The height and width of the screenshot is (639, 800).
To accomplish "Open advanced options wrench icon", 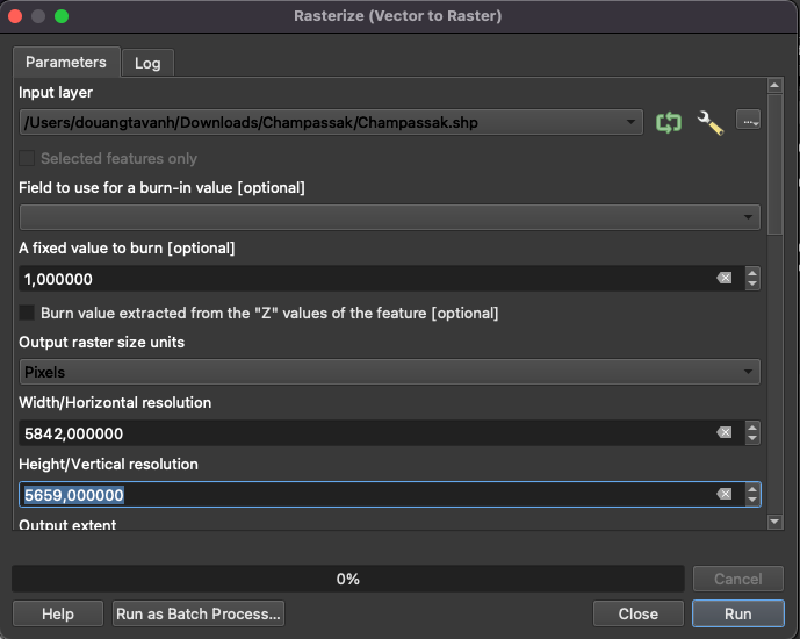I will pyautogui.click(x=710, y=122).
